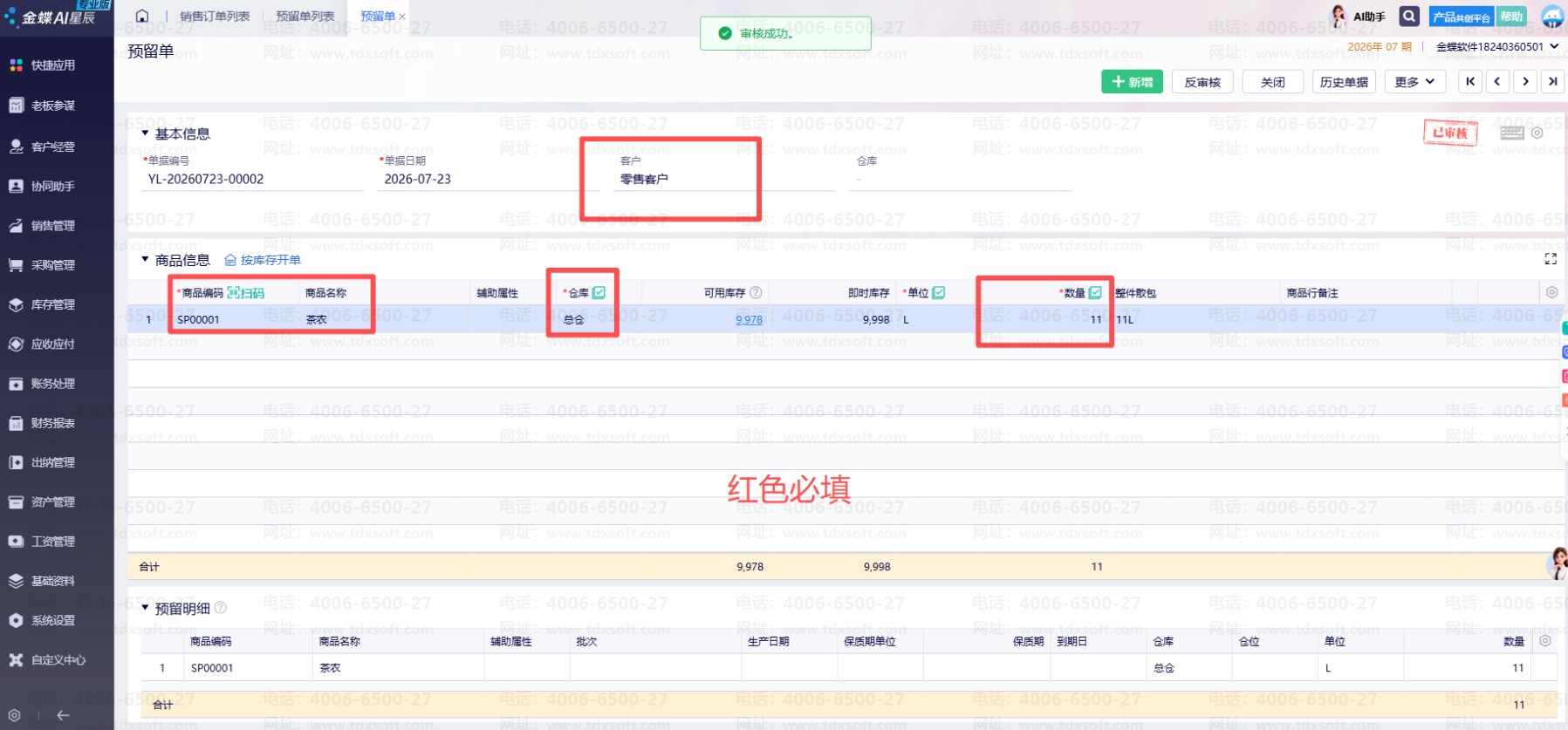
Task: Click the 9,978 available stock link
Action: click(x=749, y=319)
